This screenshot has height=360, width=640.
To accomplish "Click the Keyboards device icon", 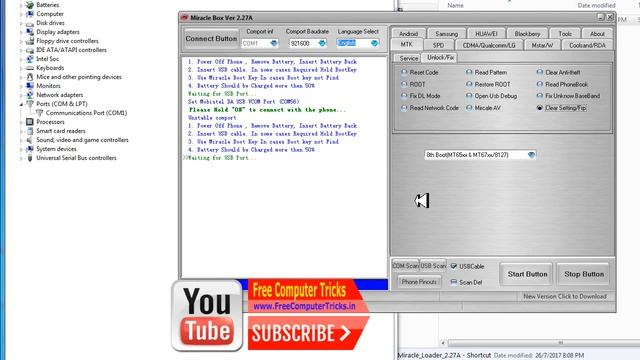I will (x=30, y=68).
